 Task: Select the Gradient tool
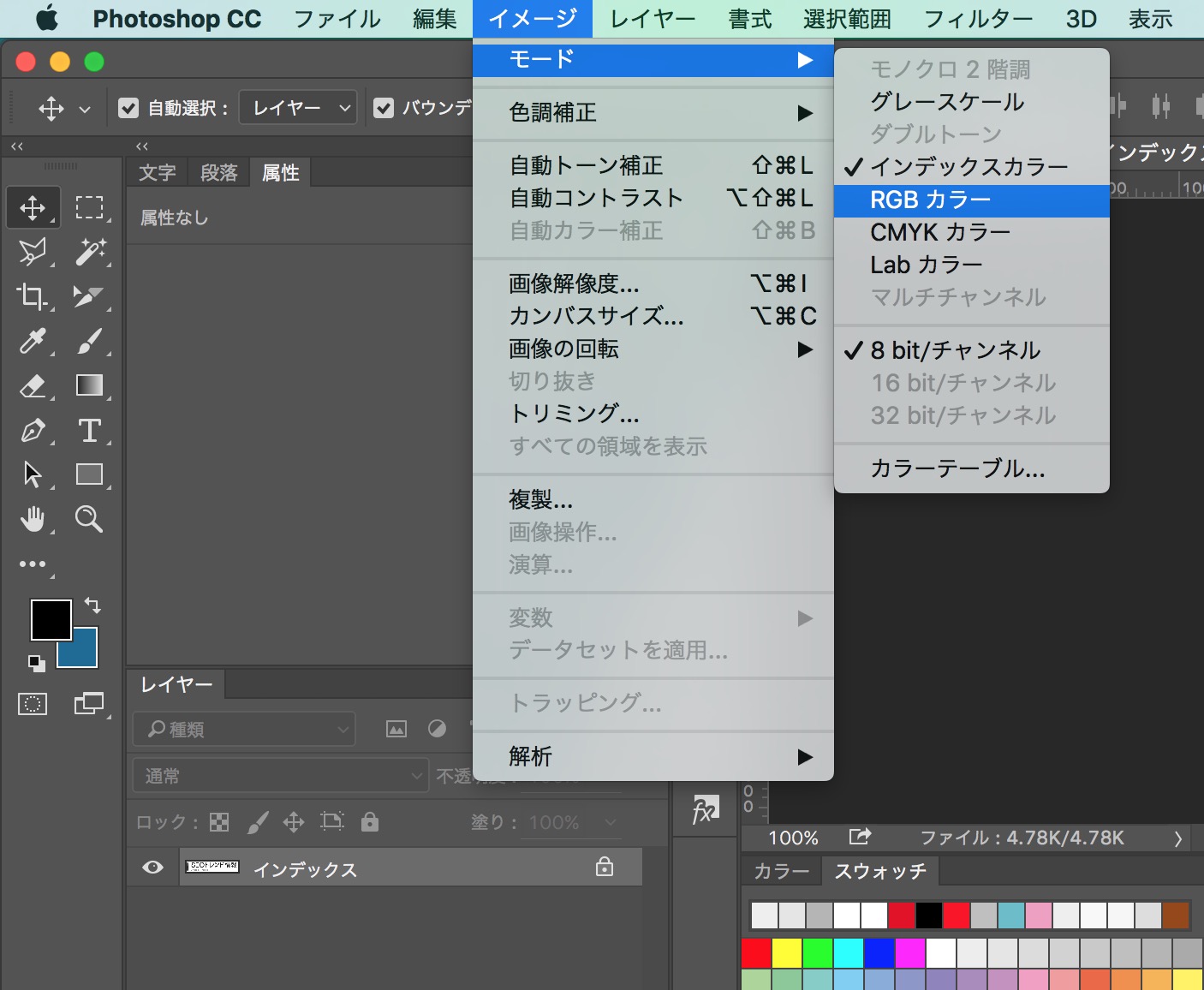(x=89, y=386)
